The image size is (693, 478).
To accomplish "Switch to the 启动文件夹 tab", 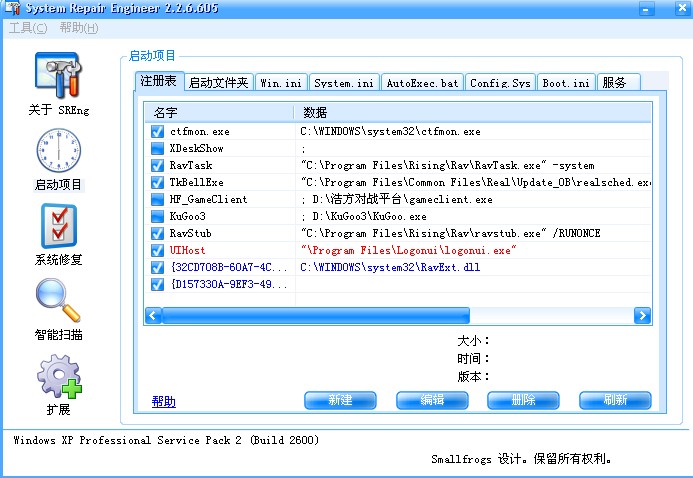I will tap(219, 83).
